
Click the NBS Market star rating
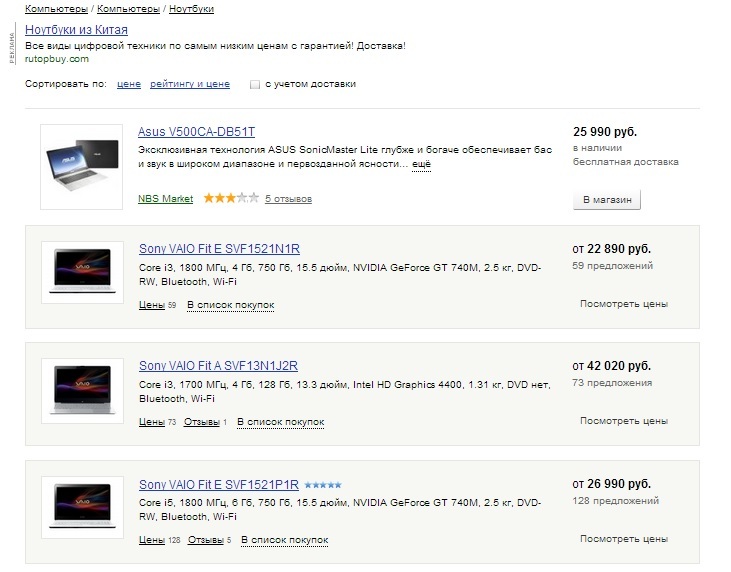(x=230, y=199)
